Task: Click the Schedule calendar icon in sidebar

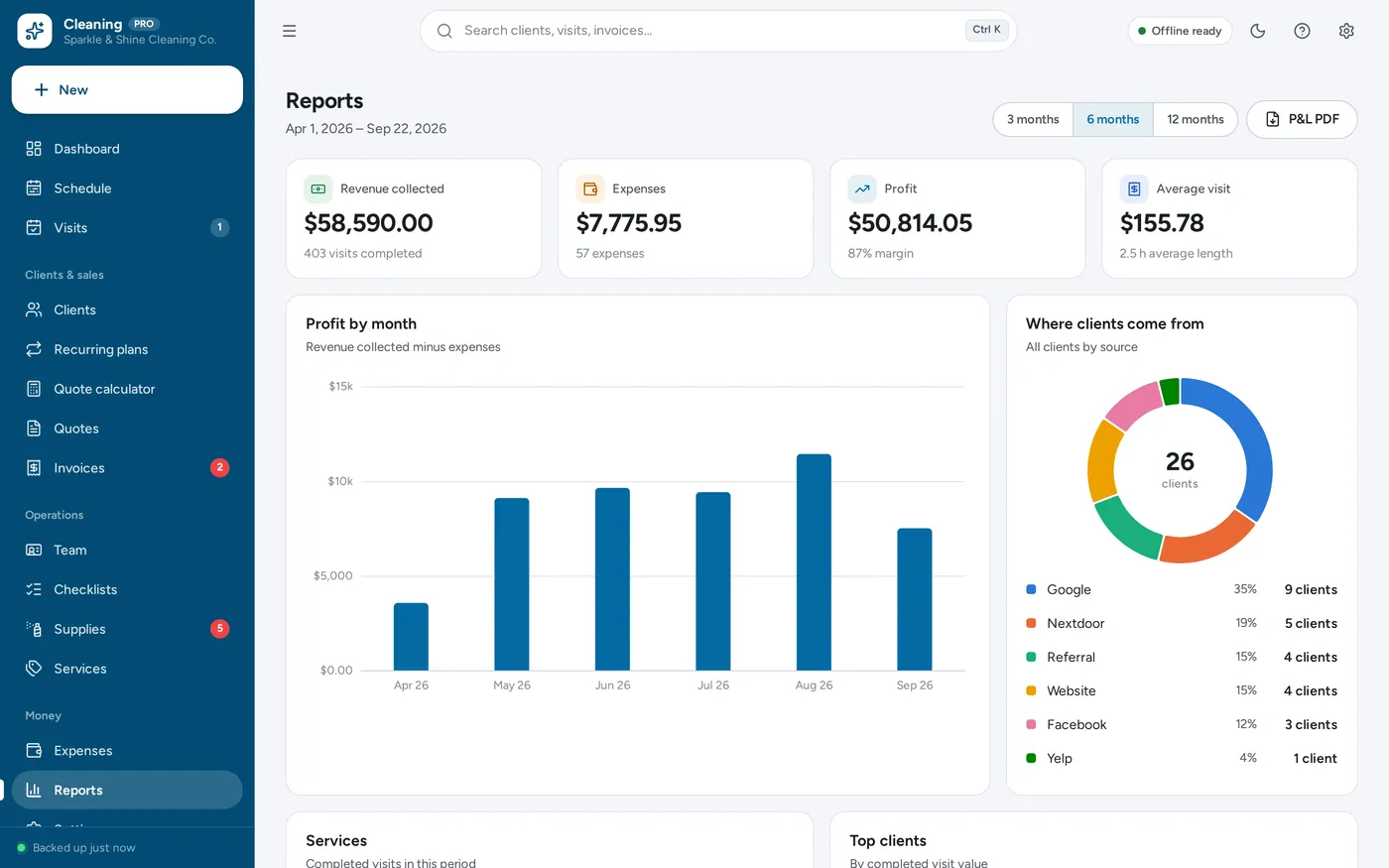Action: coord(34,188)
